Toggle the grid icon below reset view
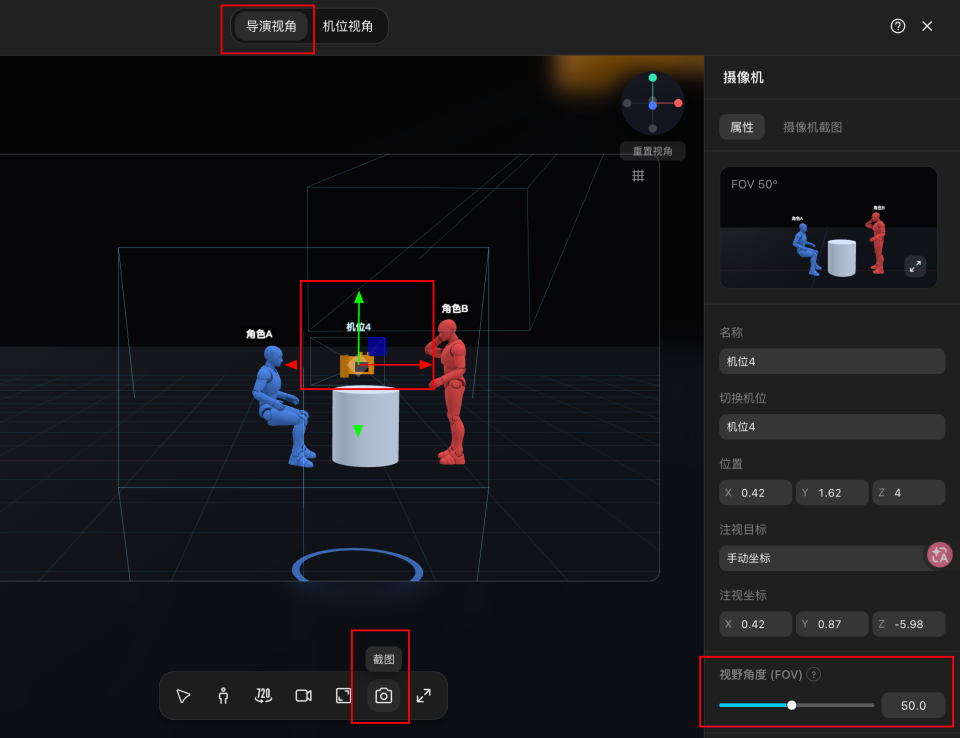The height and width of the screenshot is (738, 960). pos(638,176)
